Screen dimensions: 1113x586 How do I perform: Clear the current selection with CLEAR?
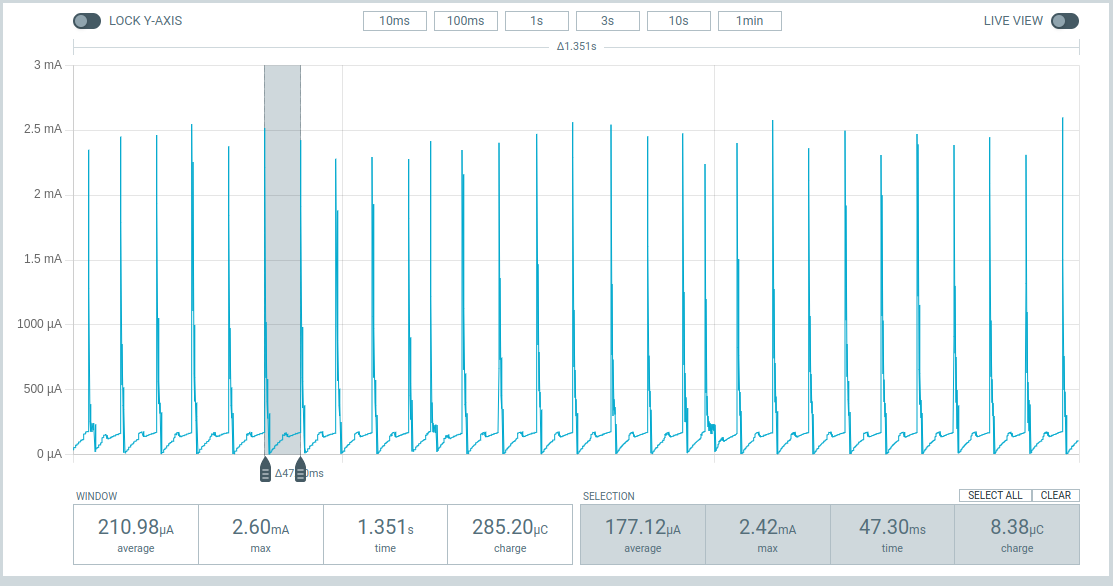[1055, 495]
